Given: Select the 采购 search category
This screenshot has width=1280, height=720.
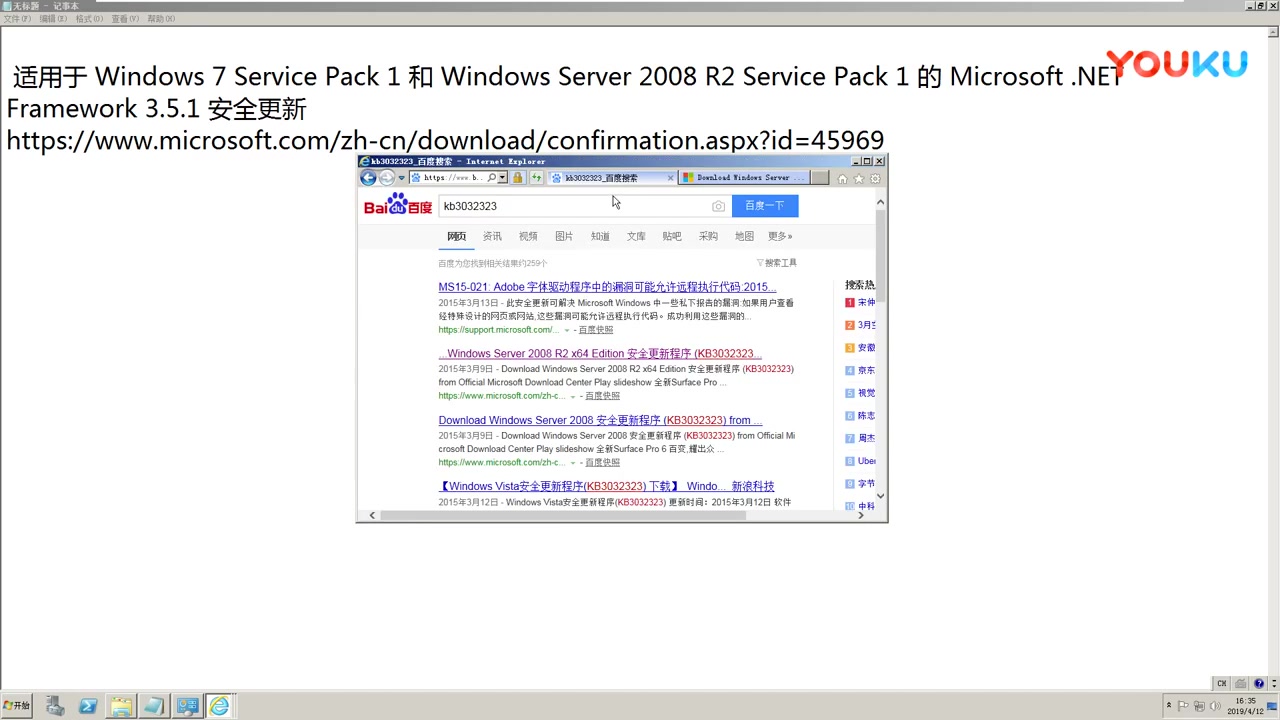Looking at the screenshot, I should [708, 236].
